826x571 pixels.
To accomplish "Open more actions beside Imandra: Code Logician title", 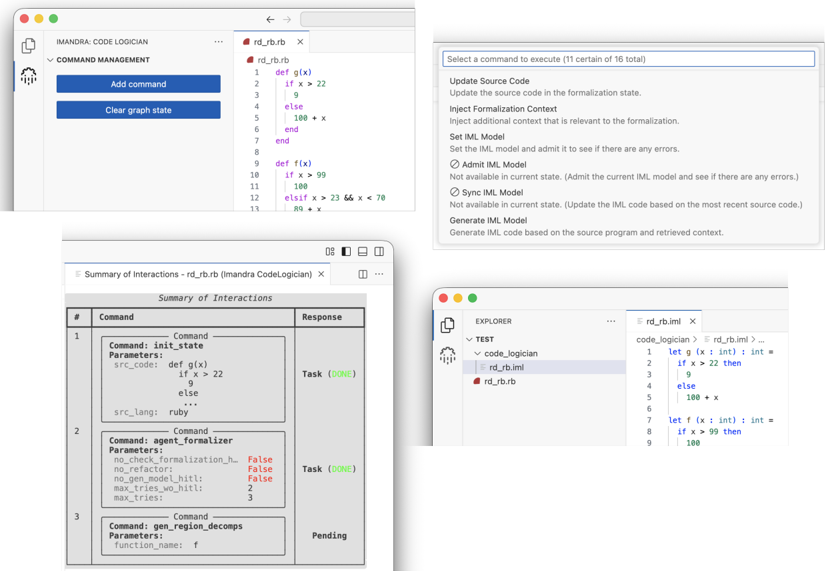I will click(218, 42).
